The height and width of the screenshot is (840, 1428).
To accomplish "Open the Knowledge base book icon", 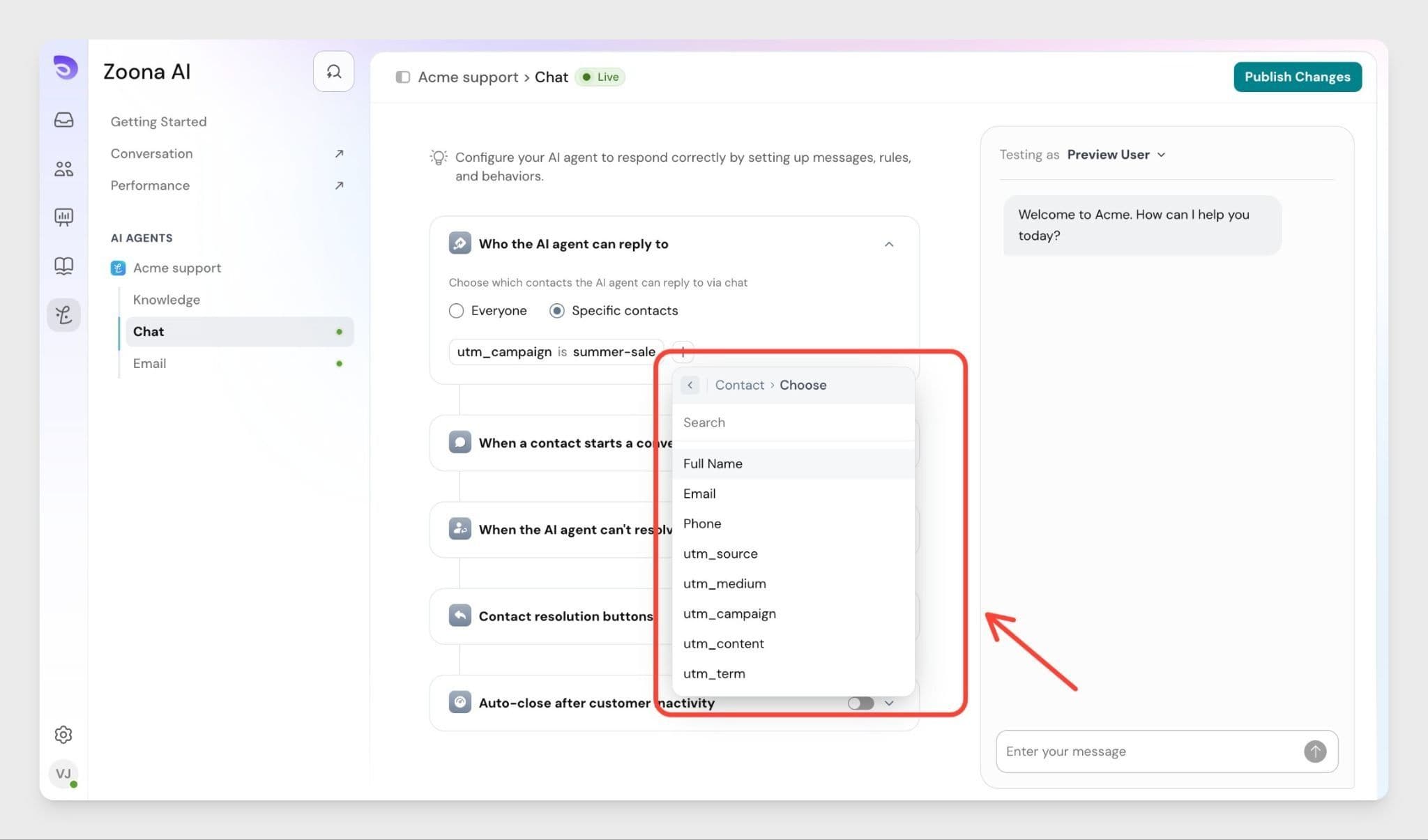I will coord(63,266).
